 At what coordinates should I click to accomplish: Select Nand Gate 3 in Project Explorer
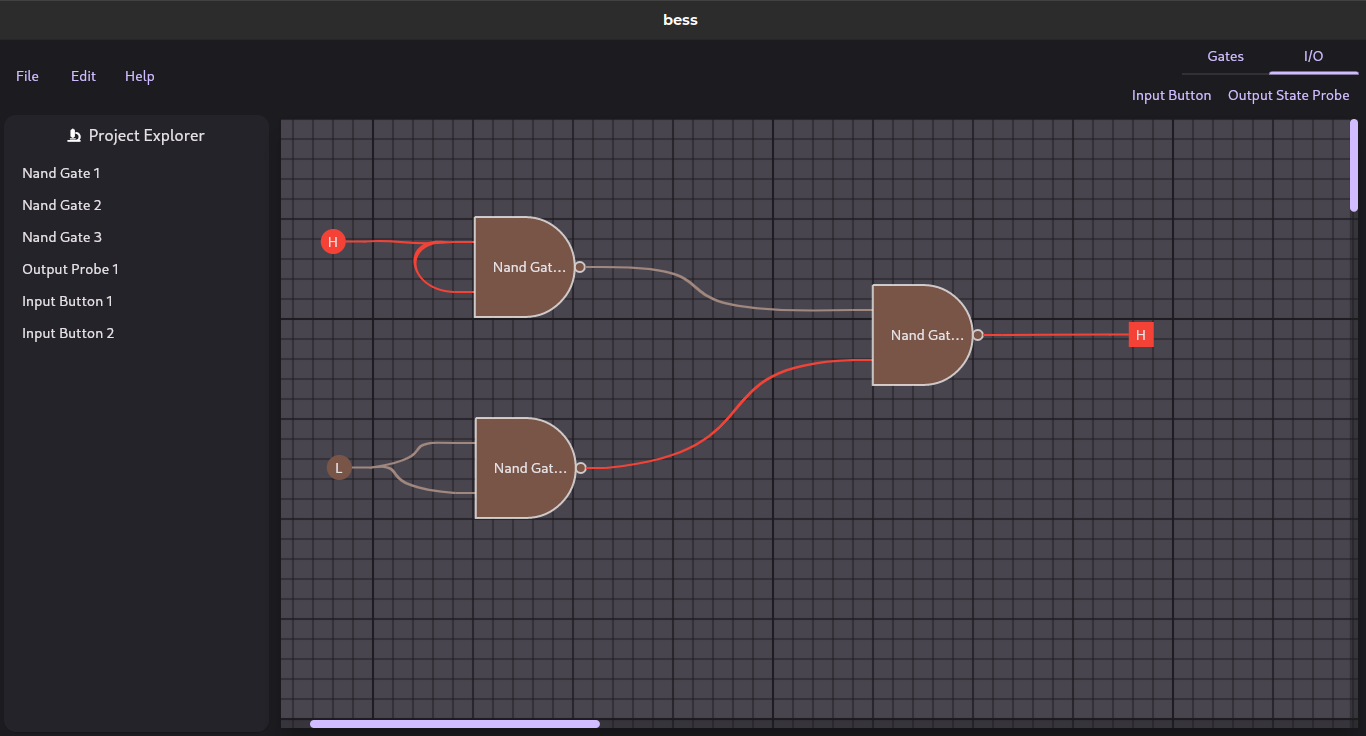tap(62, 237)
